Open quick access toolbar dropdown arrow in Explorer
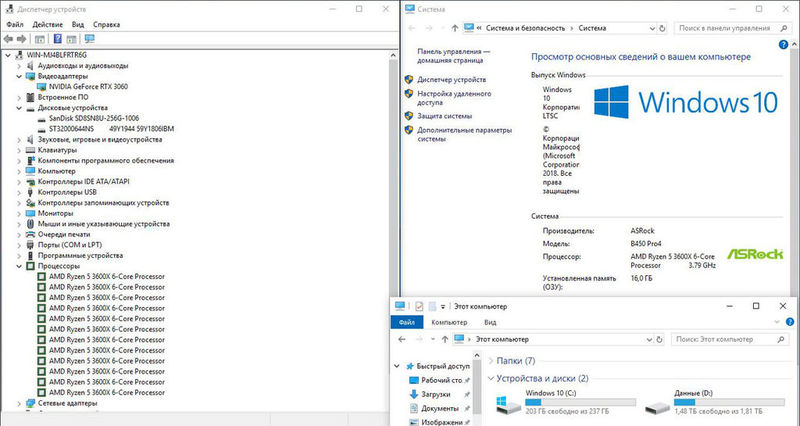The width and height of the screenshot is (800, 426). (x=443, y=307)
